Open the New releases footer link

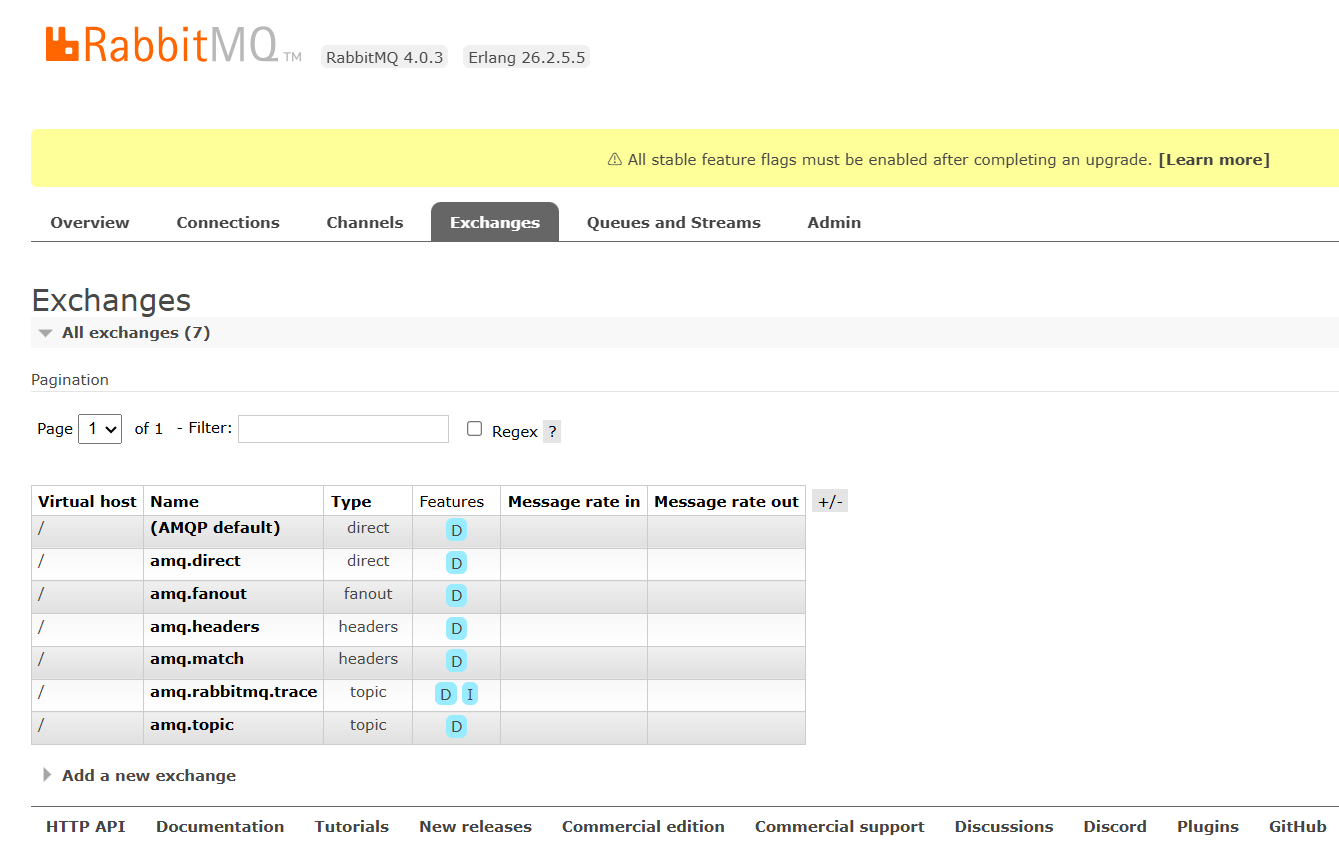click(x=475, y=827)
